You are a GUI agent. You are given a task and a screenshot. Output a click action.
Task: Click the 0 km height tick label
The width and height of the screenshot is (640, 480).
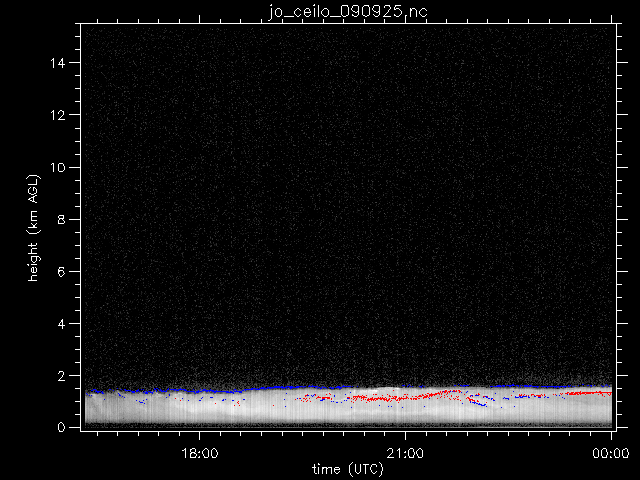(65, 427)
